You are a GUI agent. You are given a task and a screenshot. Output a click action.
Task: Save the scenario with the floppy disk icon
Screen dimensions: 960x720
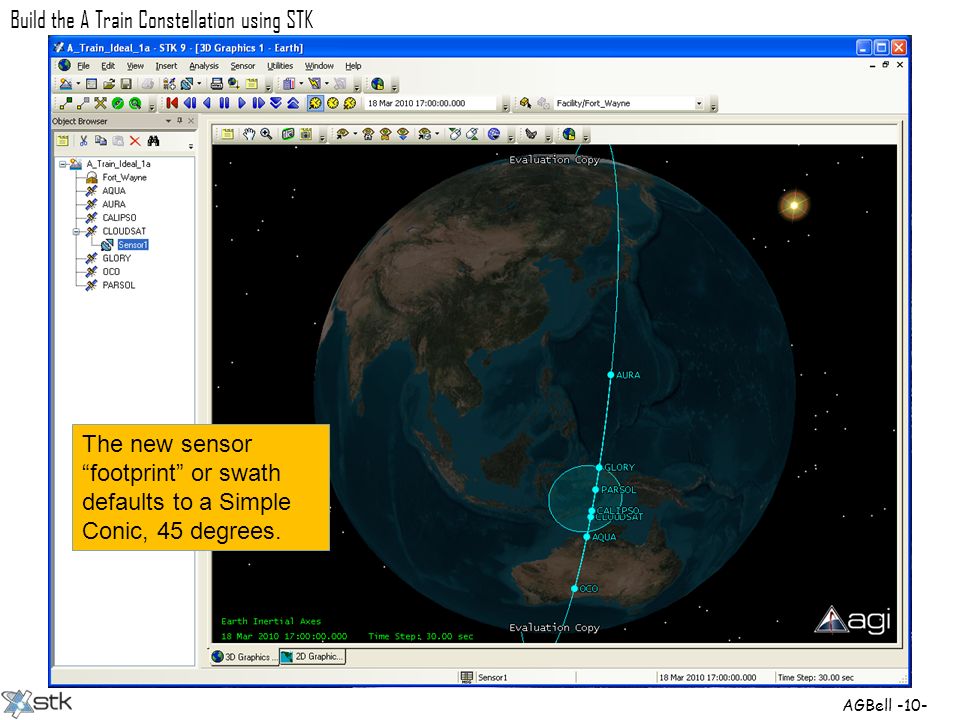click(126, 84)
